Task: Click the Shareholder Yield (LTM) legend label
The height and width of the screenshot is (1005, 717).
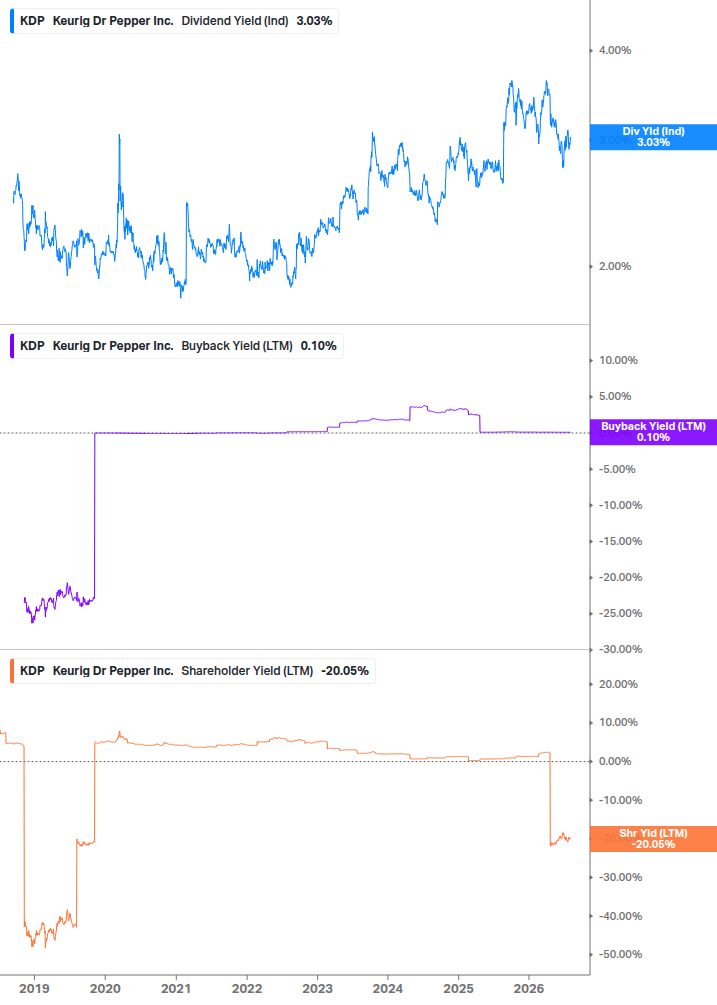Action: pyautogui.click(x=247, y=671)
